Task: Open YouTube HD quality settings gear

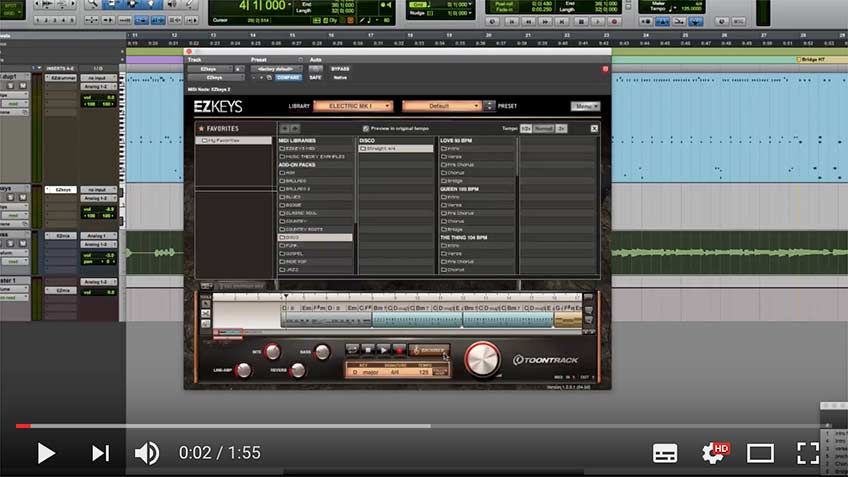Action: point(714,453)
